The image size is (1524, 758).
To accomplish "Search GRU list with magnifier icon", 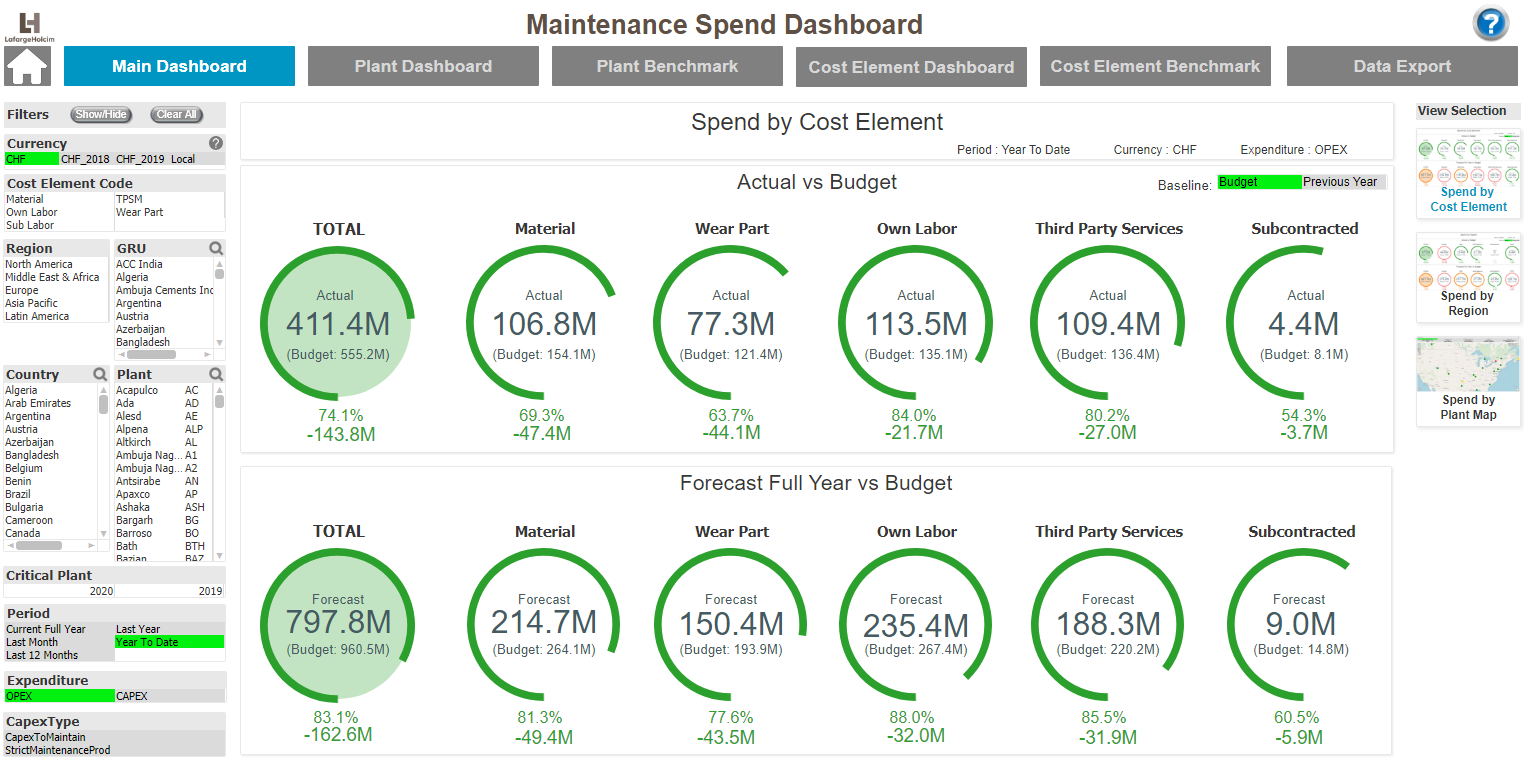I will 216,248.
